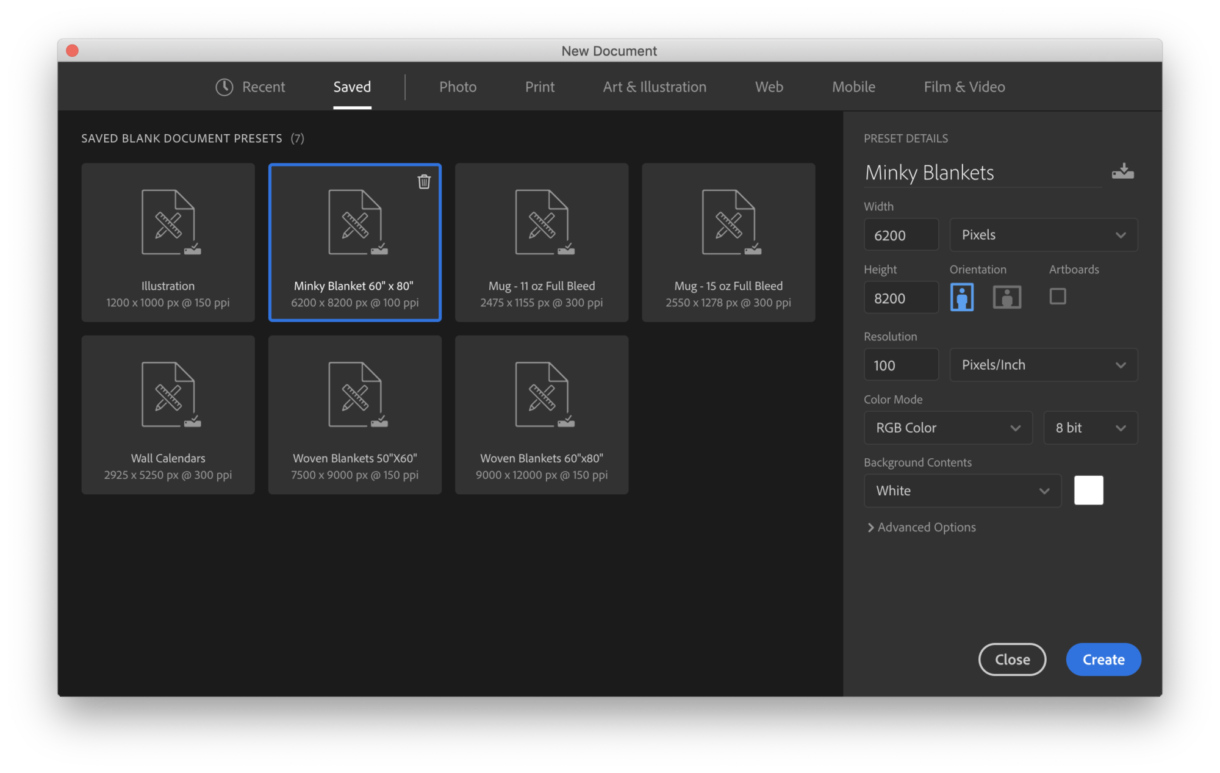Screen dimensions: 1220x773
Task: Click the Create button
Action: click(x=1103, y=659)
